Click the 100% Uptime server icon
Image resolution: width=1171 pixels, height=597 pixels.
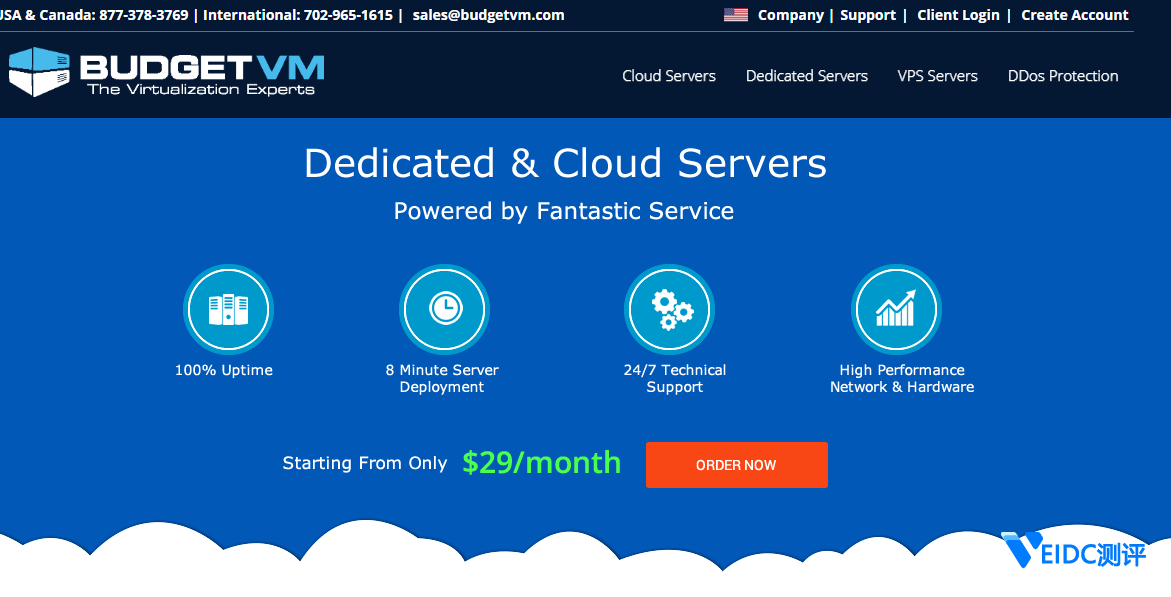pos(228,309)
